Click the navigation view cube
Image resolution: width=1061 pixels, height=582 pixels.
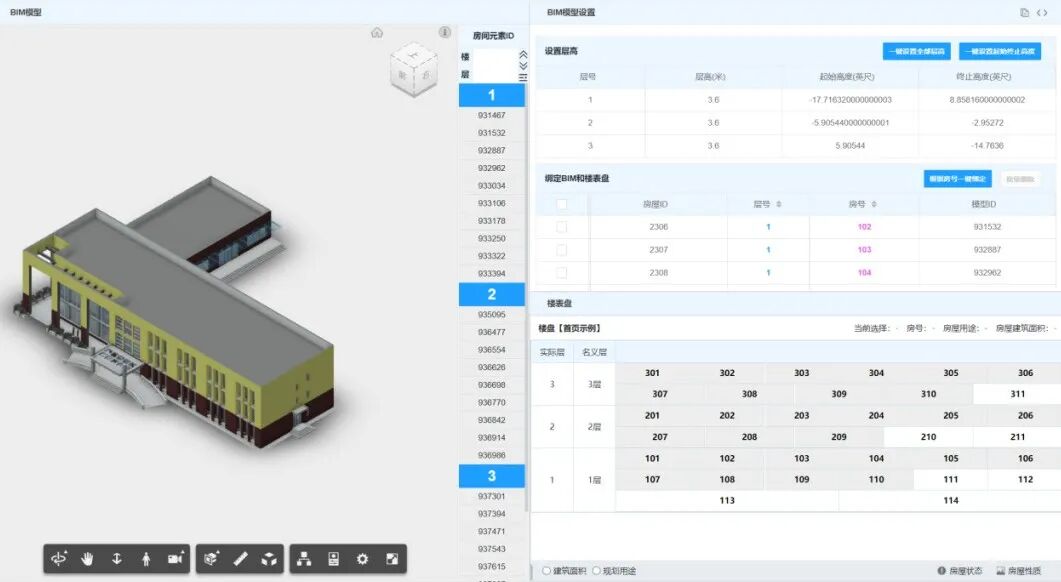point(413,70)
